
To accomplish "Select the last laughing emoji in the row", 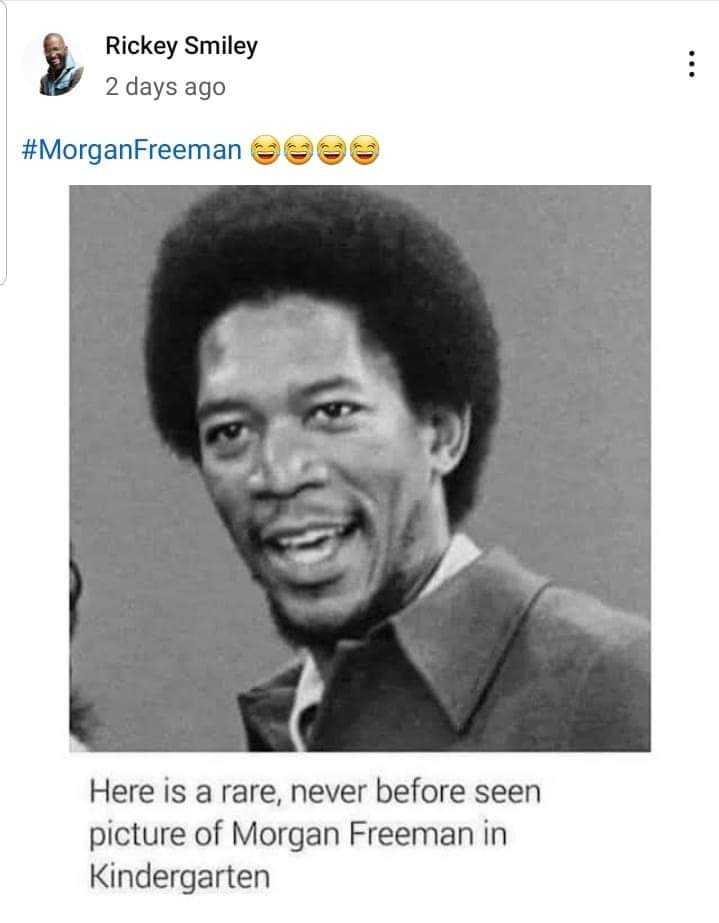I will click(x=365, y=150).
